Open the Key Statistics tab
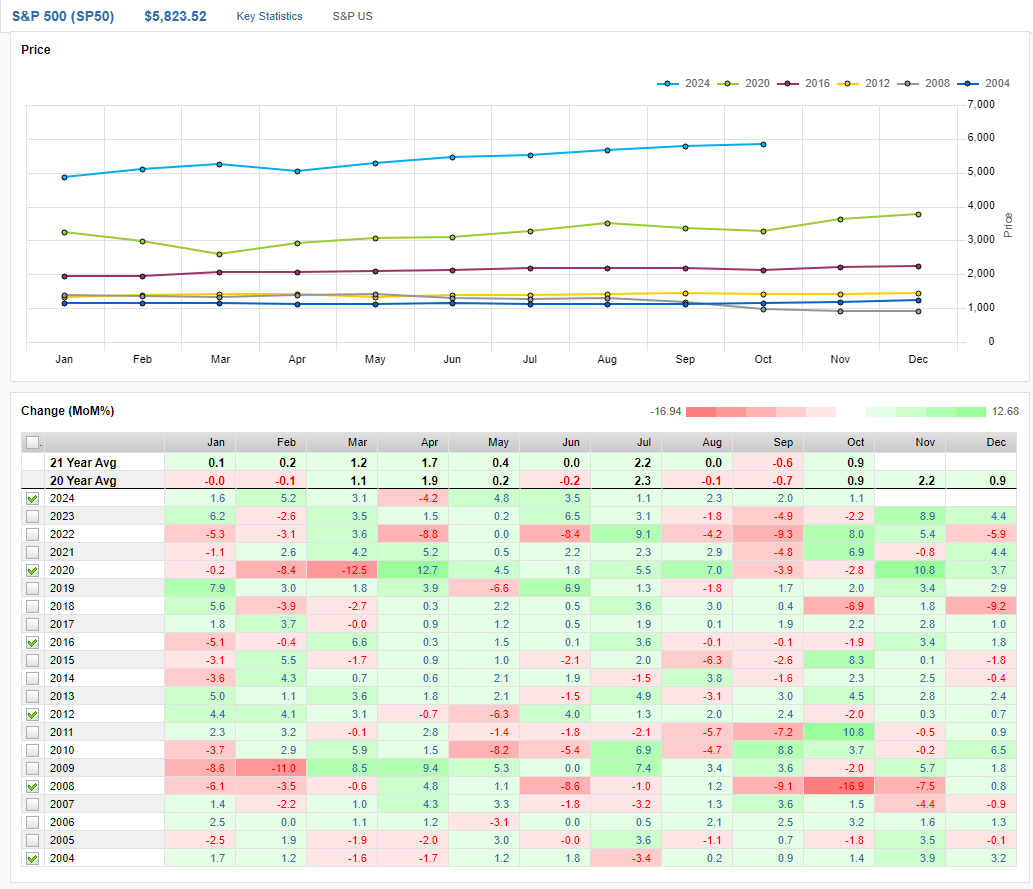This screenshot has height=889, width=1033. 269,16
